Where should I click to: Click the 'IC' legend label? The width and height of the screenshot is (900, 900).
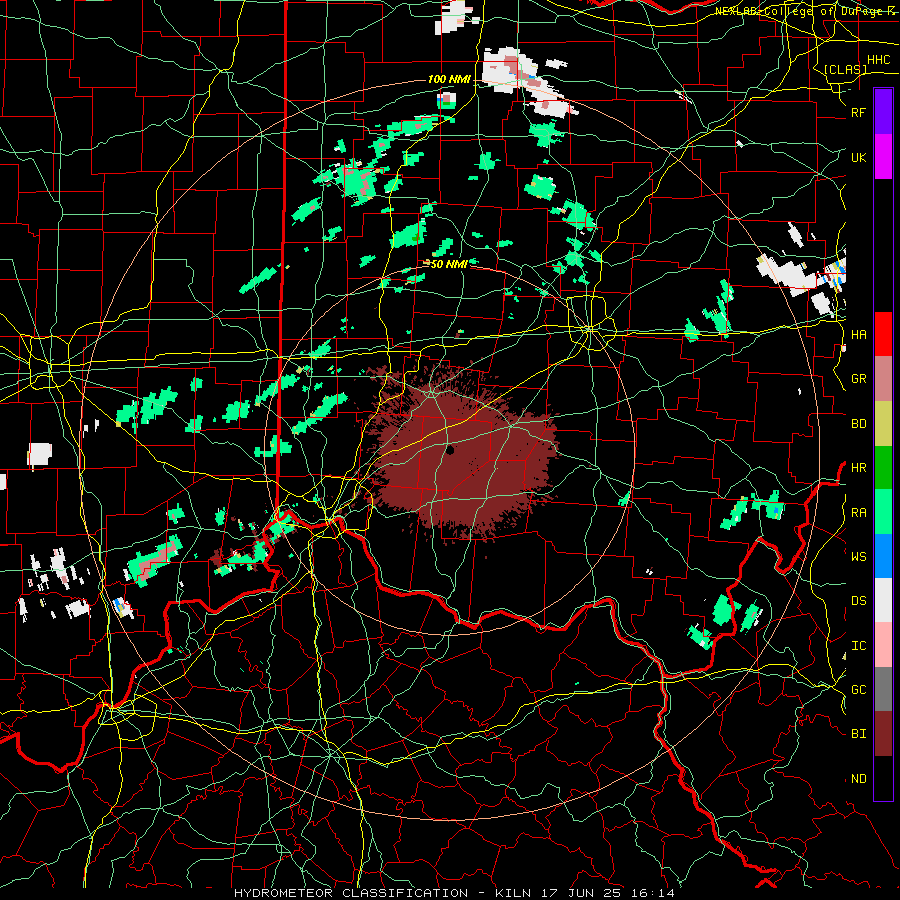859,646
